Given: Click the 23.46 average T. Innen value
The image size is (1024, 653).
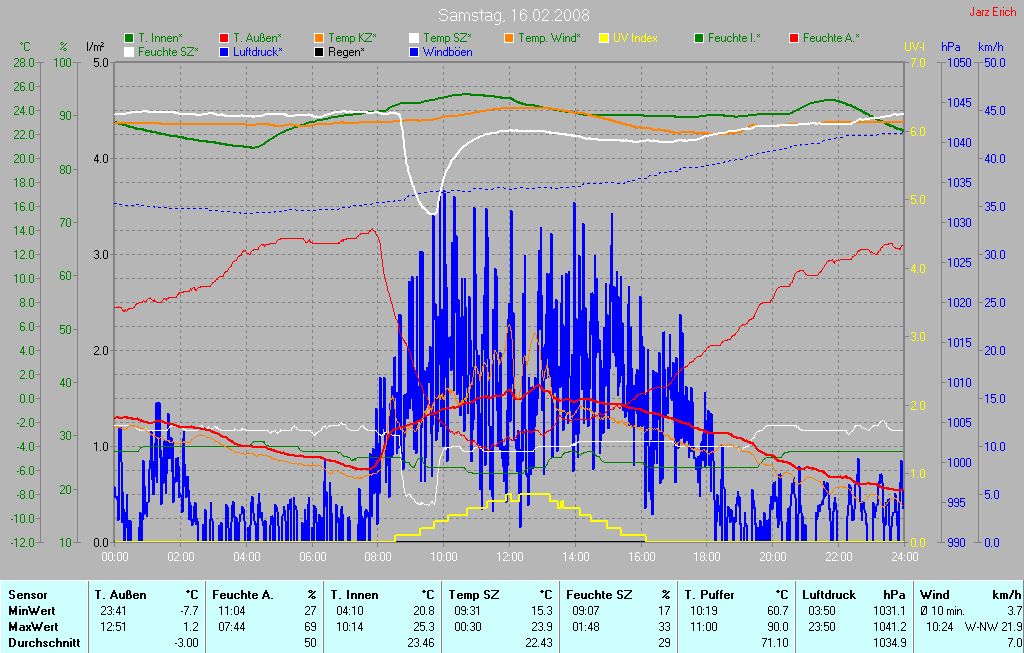Looking at the screenshot, I should [422, 643].
